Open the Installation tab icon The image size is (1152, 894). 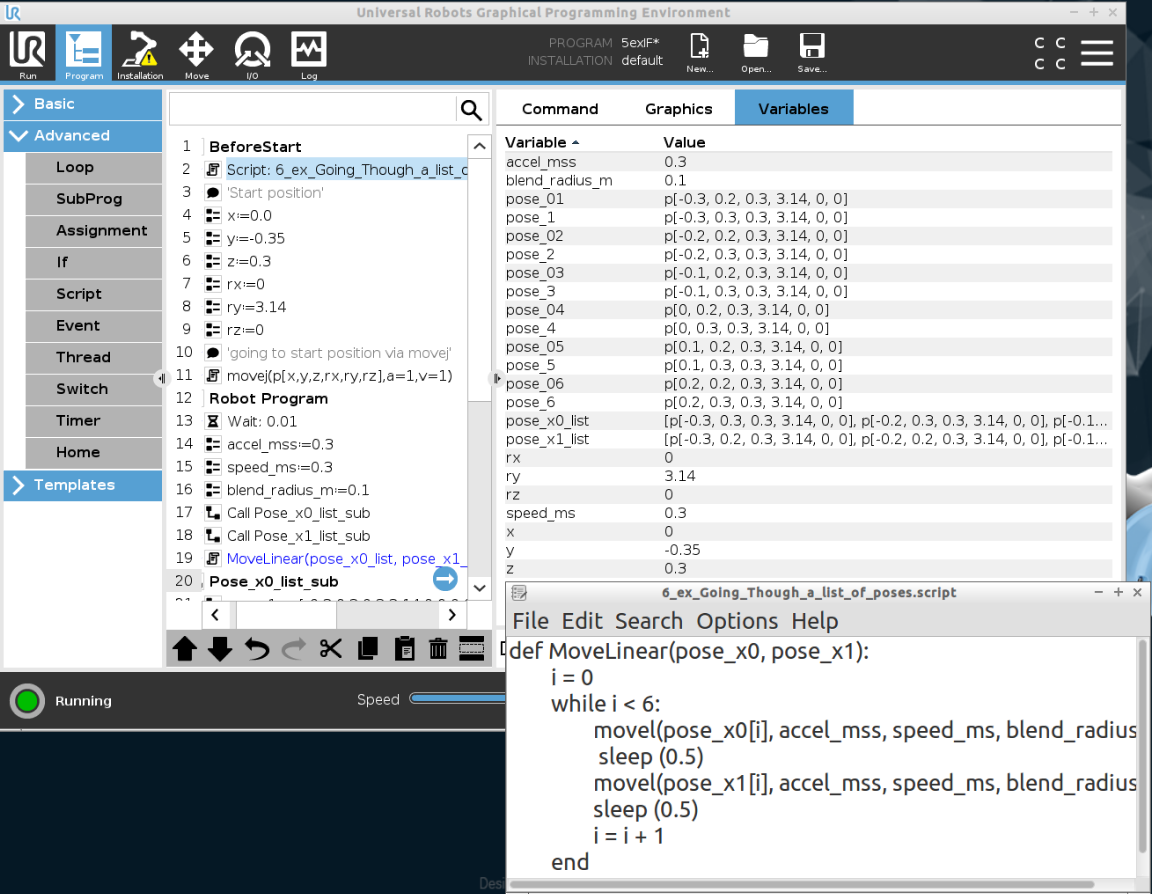pyautogui.click(x=140, y=54)
